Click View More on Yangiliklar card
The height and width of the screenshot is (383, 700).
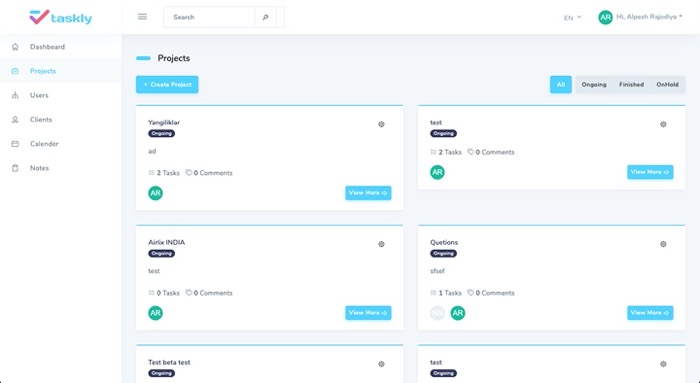point(368,193)
